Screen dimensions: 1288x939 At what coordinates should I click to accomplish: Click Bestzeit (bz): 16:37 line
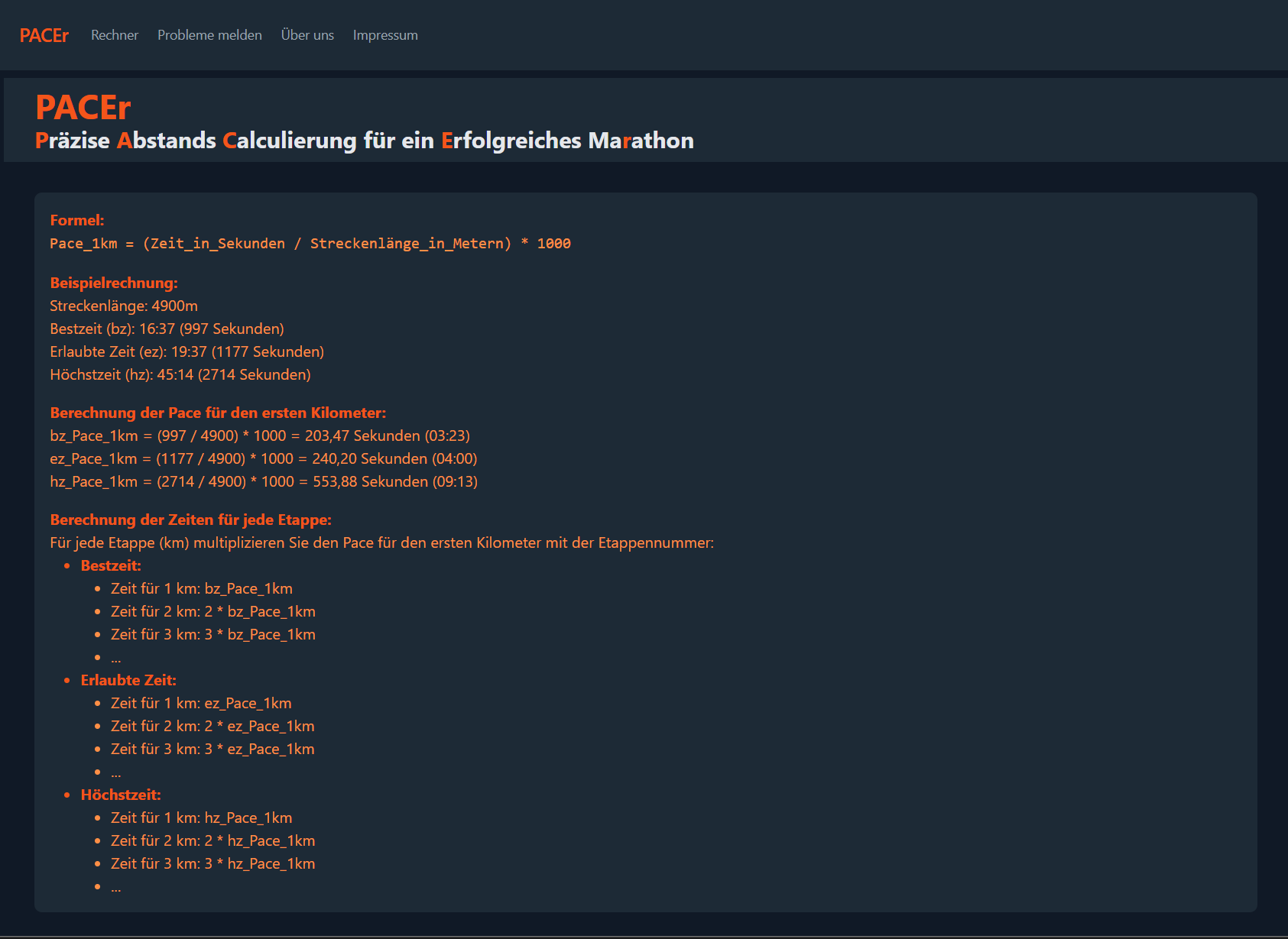[x=167, y=329]
